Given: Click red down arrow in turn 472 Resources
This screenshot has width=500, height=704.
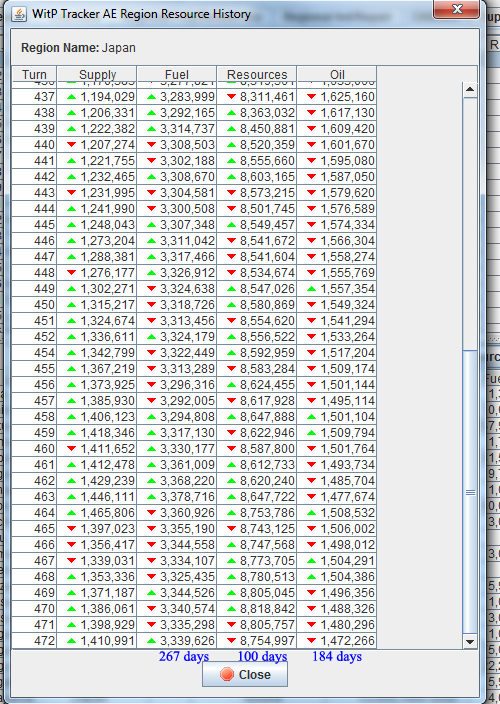Looking at the screenshot, I should (232, 641).
